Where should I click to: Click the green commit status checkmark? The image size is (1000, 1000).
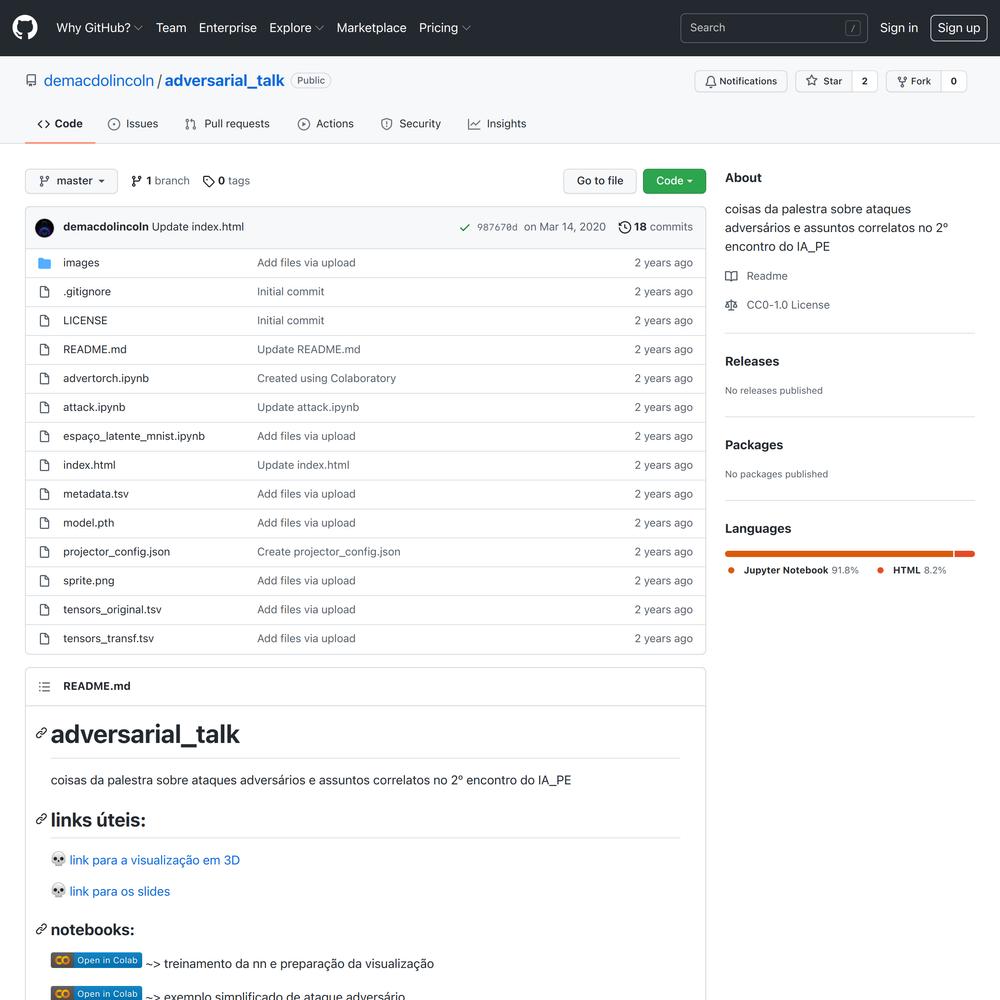pos(464,227)
